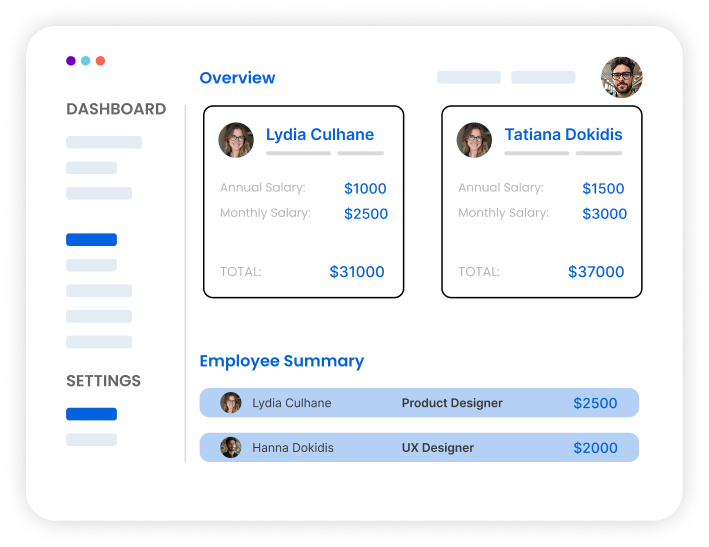Click the $37000 total in Tatiana's card
Screen dimensions: 709x547
[595, 272]
